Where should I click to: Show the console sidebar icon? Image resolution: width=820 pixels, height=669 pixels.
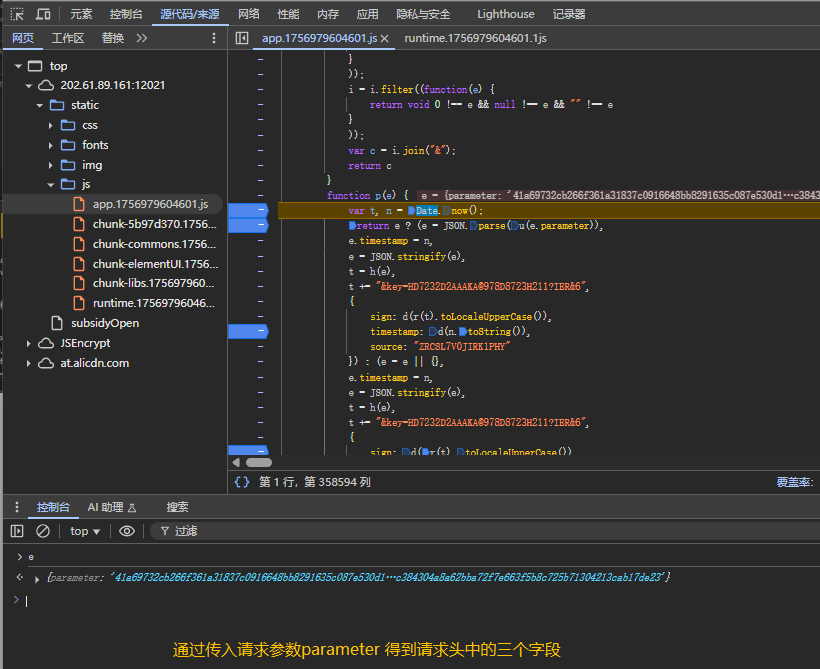(x=17, y=531)
